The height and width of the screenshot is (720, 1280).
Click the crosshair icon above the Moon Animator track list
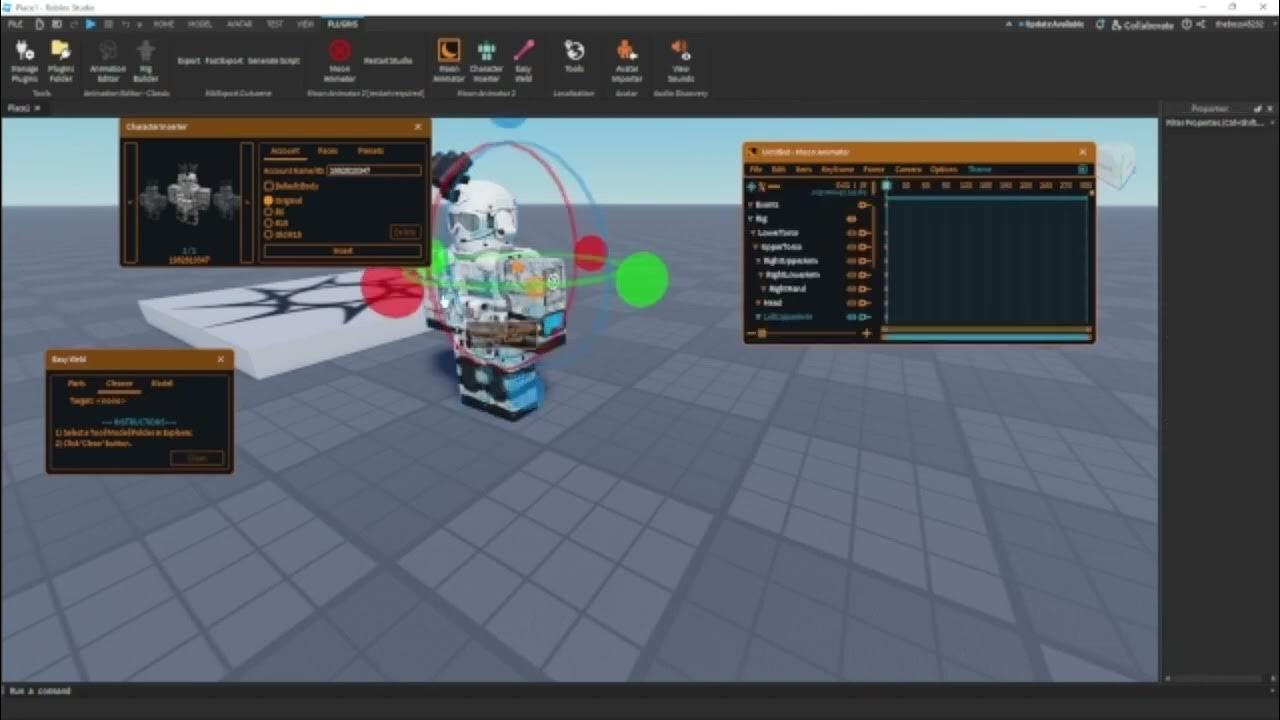pyautogui.click(x=751, y=186)
